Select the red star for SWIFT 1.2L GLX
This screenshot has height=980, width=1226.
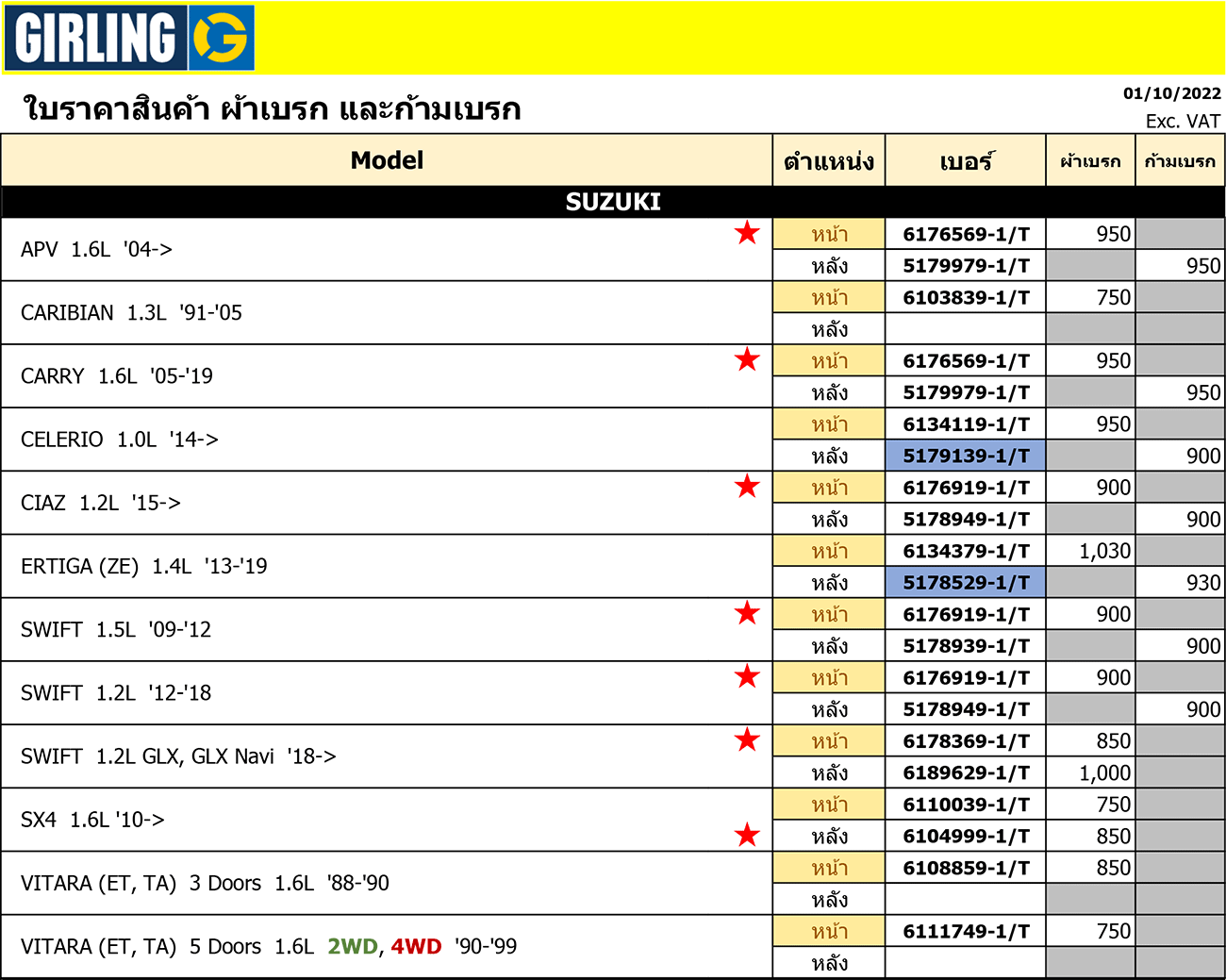pyautogui.click(x=747, y=739)
